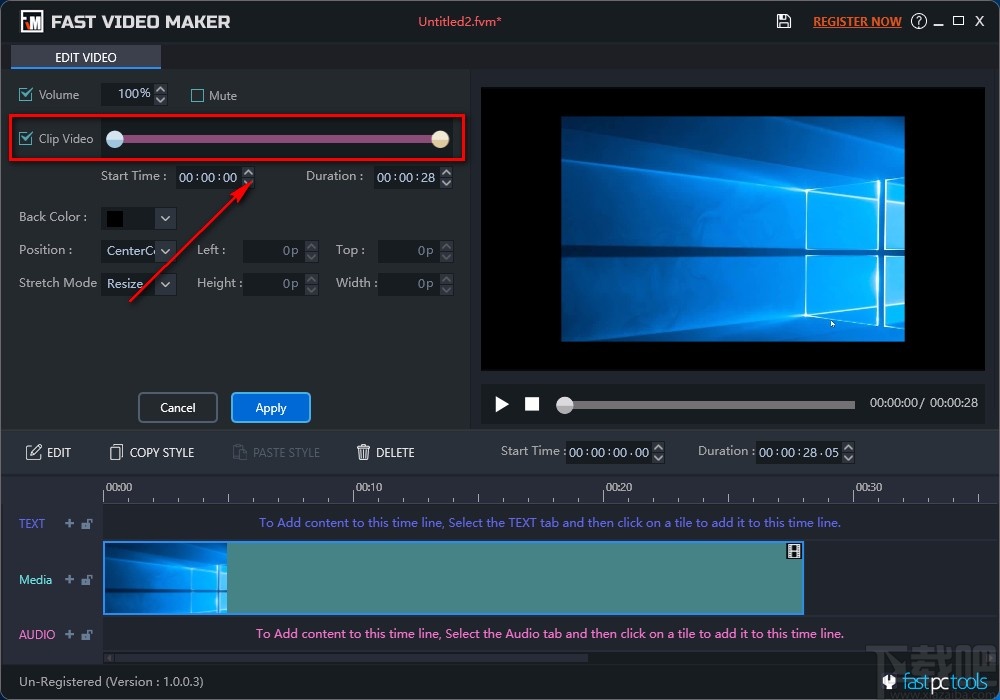Stop the video preview playback
The height and width of the screenshot is (700, 1000).
[x=532, y=404]
